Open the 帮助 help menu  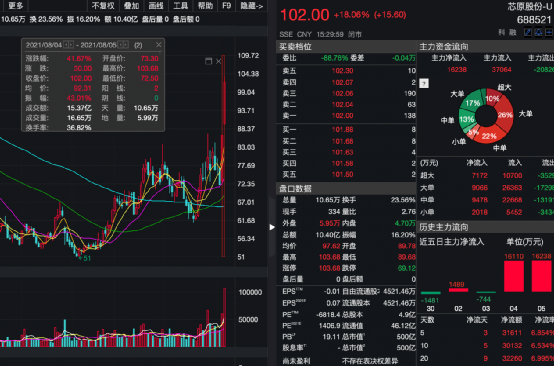click(x=205, y=6)
